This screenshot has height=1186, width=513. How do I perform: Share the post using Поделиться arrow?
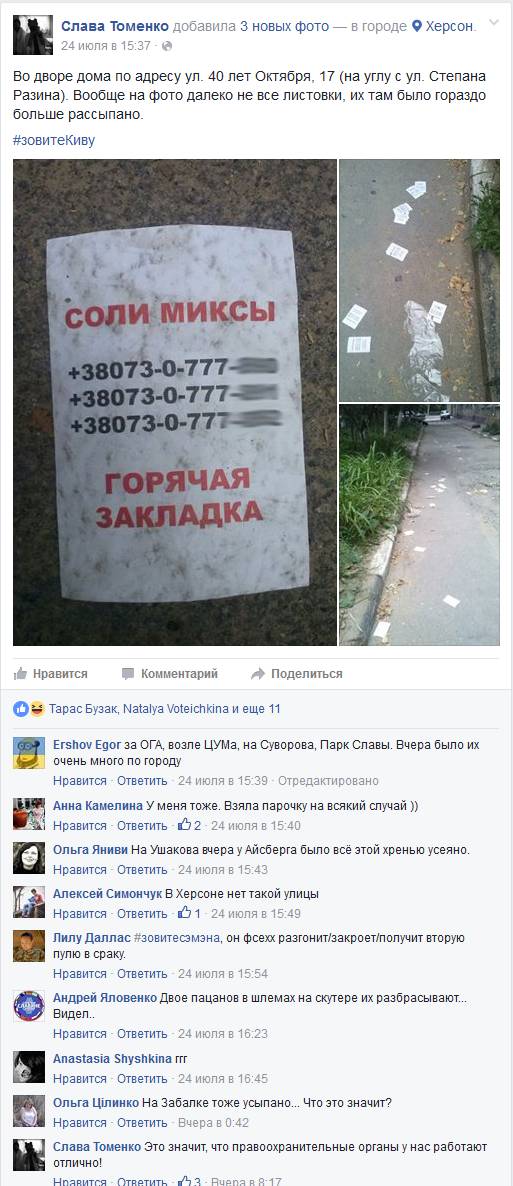click(x=297, y=673)
